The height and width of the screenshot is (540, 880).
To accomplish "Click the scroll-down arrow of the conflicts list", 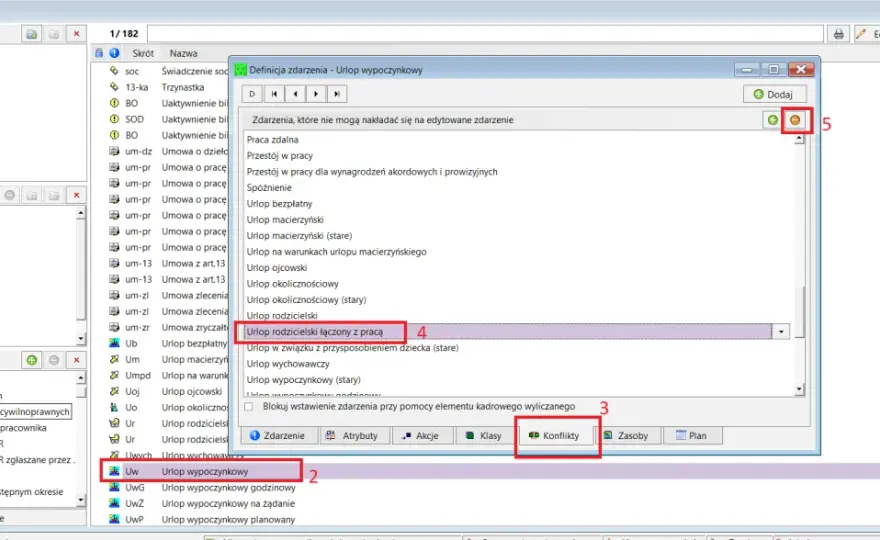I will 799,389.
